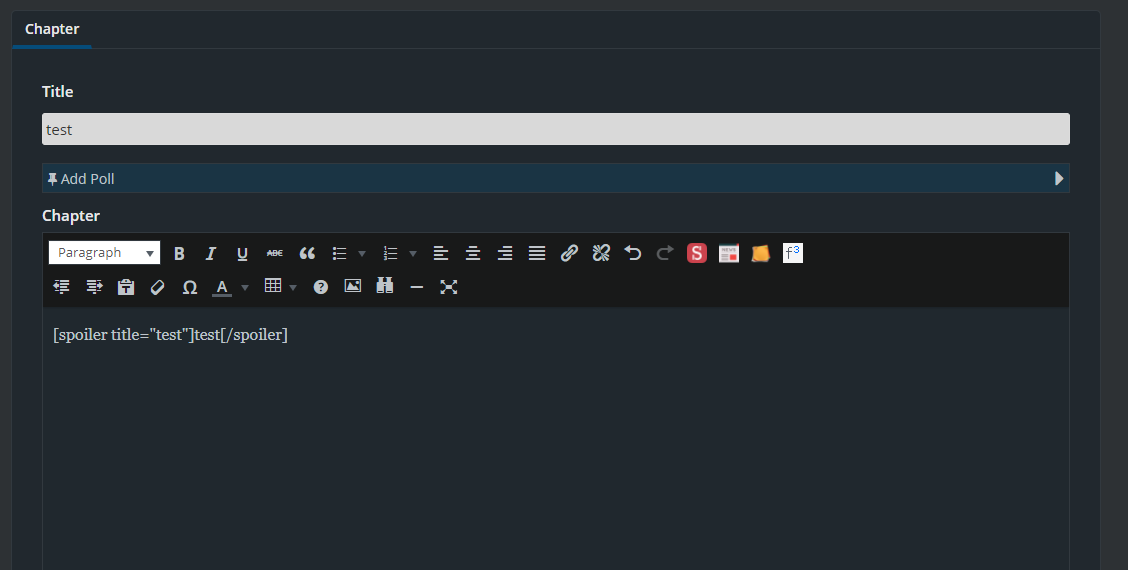Remove link with the broken chain icon
1128x570 pixels.
(x=601, y=254)
